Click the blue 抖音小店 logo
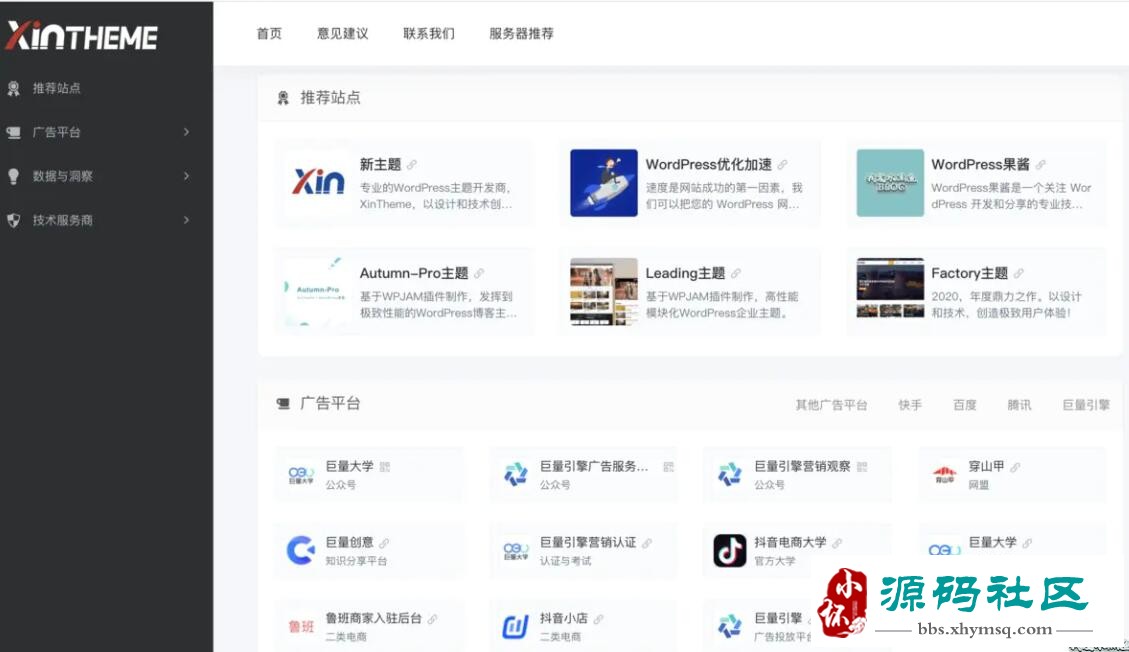This screenshot has height=652, width=1129. [516, 626]
